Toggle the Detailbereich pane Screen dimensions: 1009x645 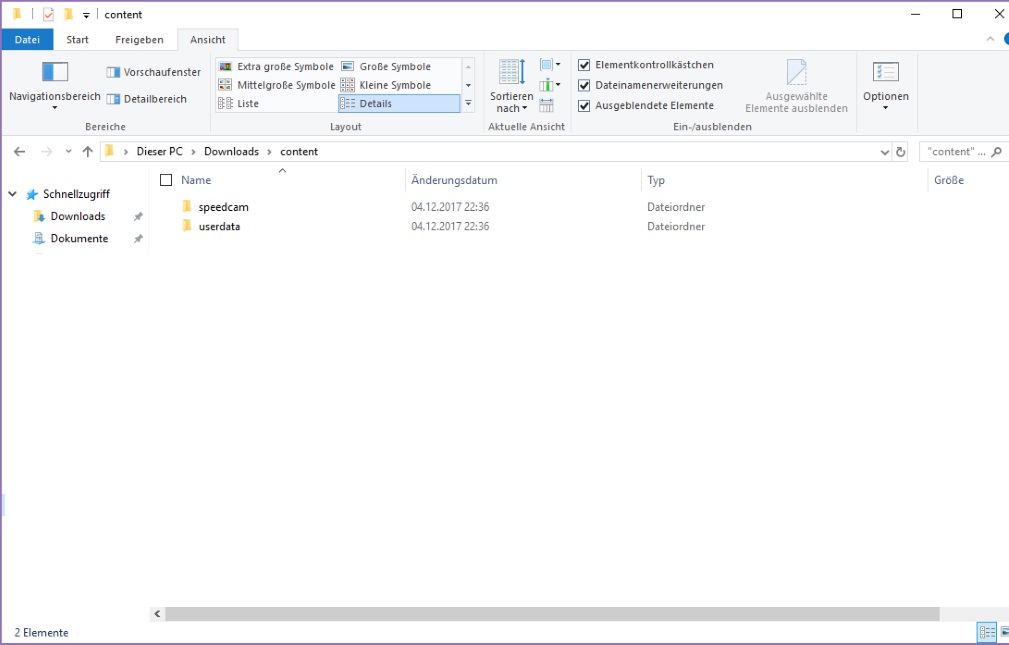pyautogui.click(x=147, y=99)
